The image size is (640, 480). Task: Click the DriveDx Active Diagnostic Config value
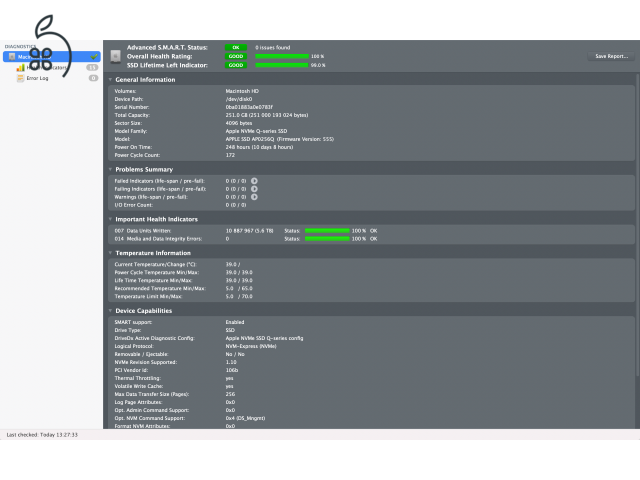(264, 338)
